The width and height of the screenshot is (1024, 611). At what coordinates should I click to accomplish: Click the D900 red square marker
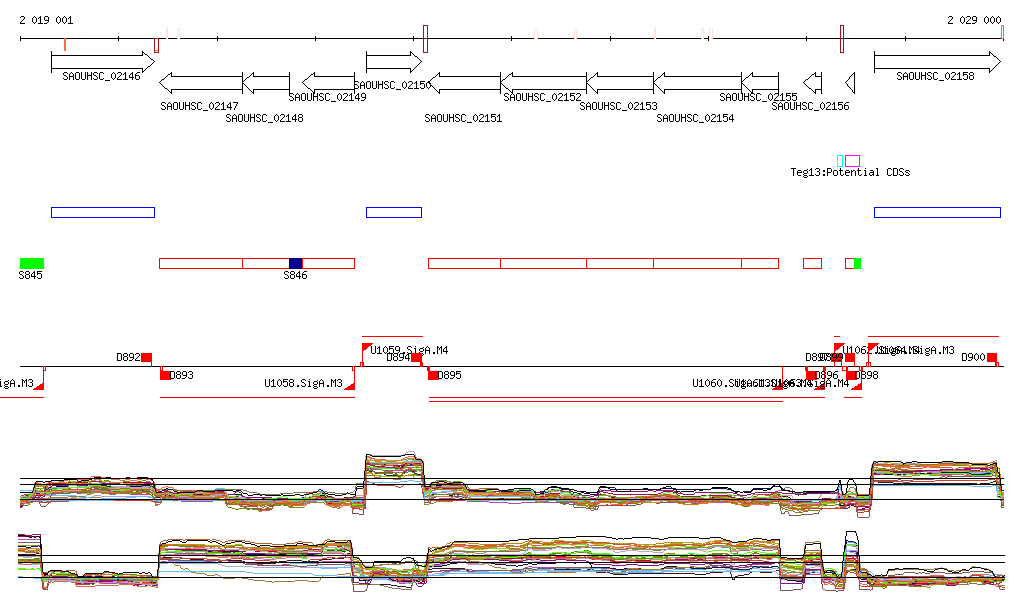pos(992,358)
